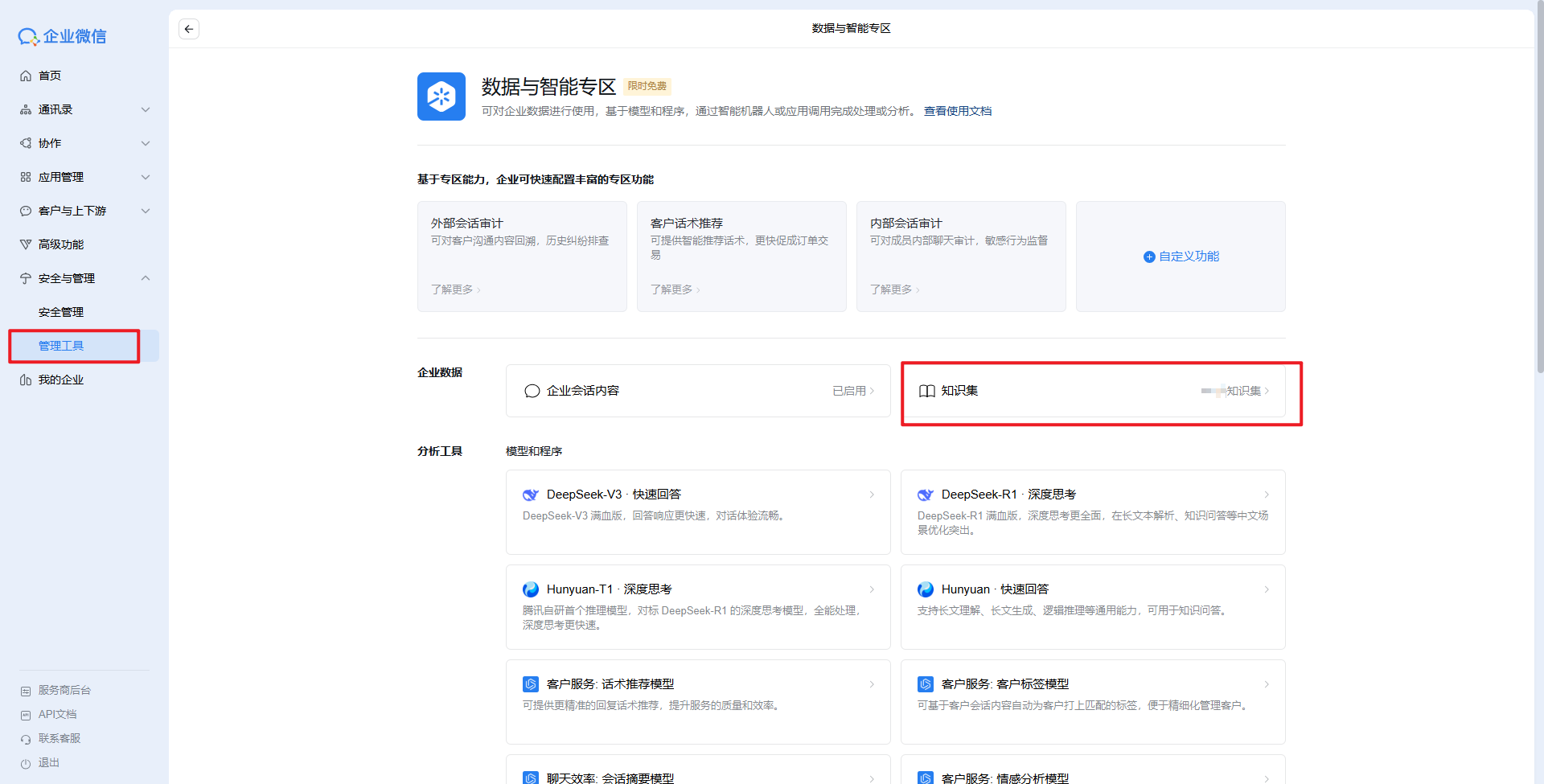
Task: Click 了解更多 under 外部会话审计
Action: (x=455, y=289)
